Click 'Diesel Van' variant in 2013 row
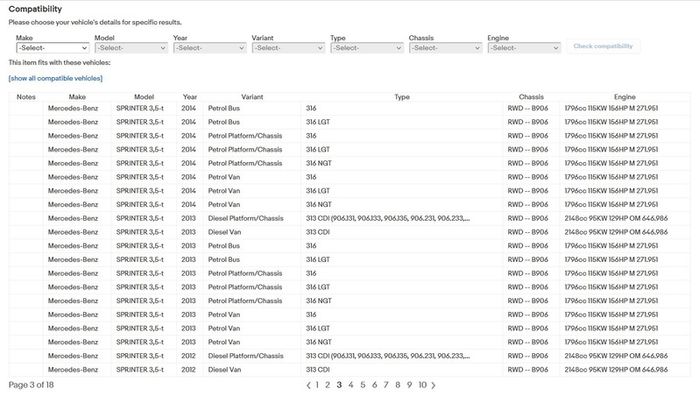Viewport: 700px width, 396px height. click(x=225, y=232)
